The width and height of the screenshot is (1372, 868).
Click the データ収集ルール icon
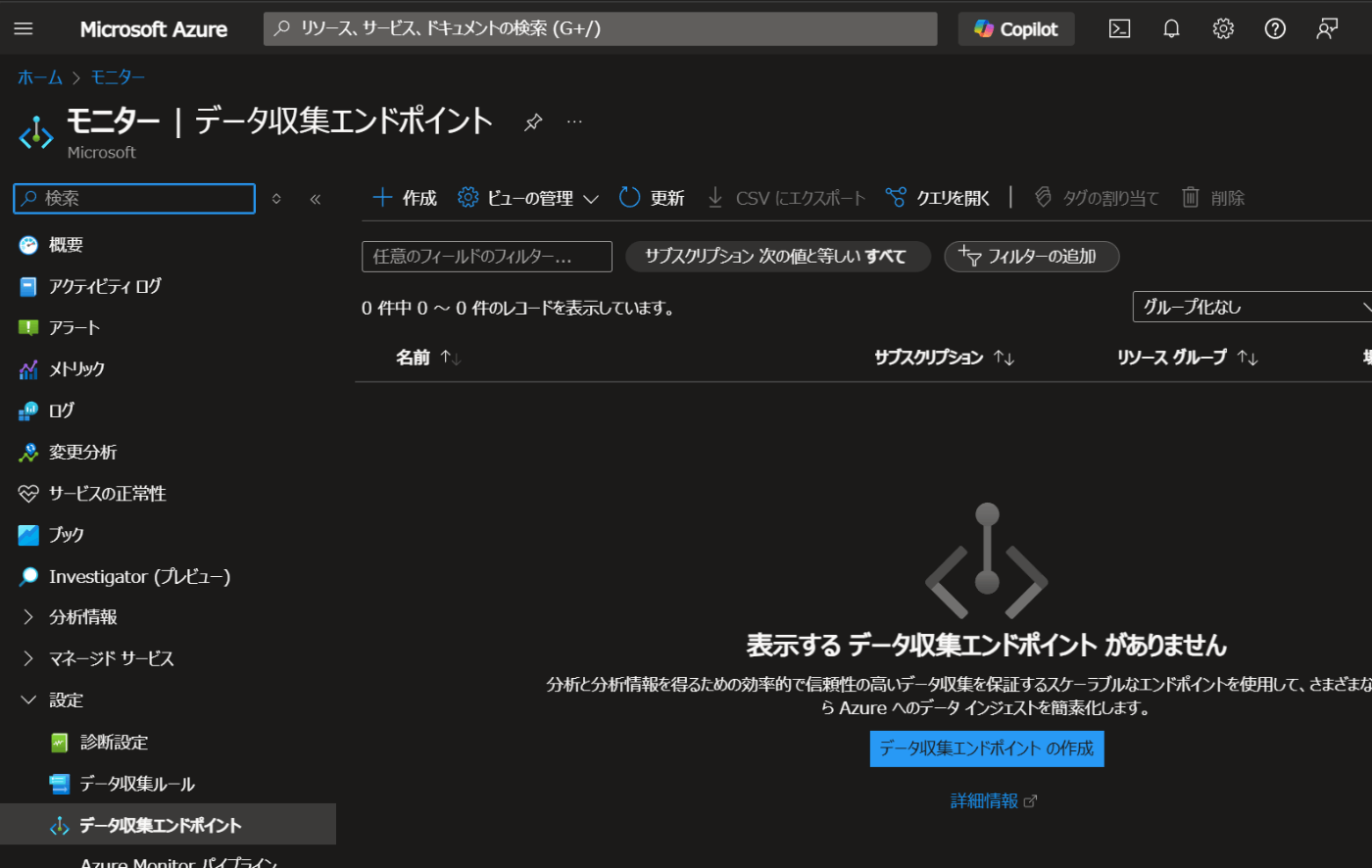(x=60, y=784)
